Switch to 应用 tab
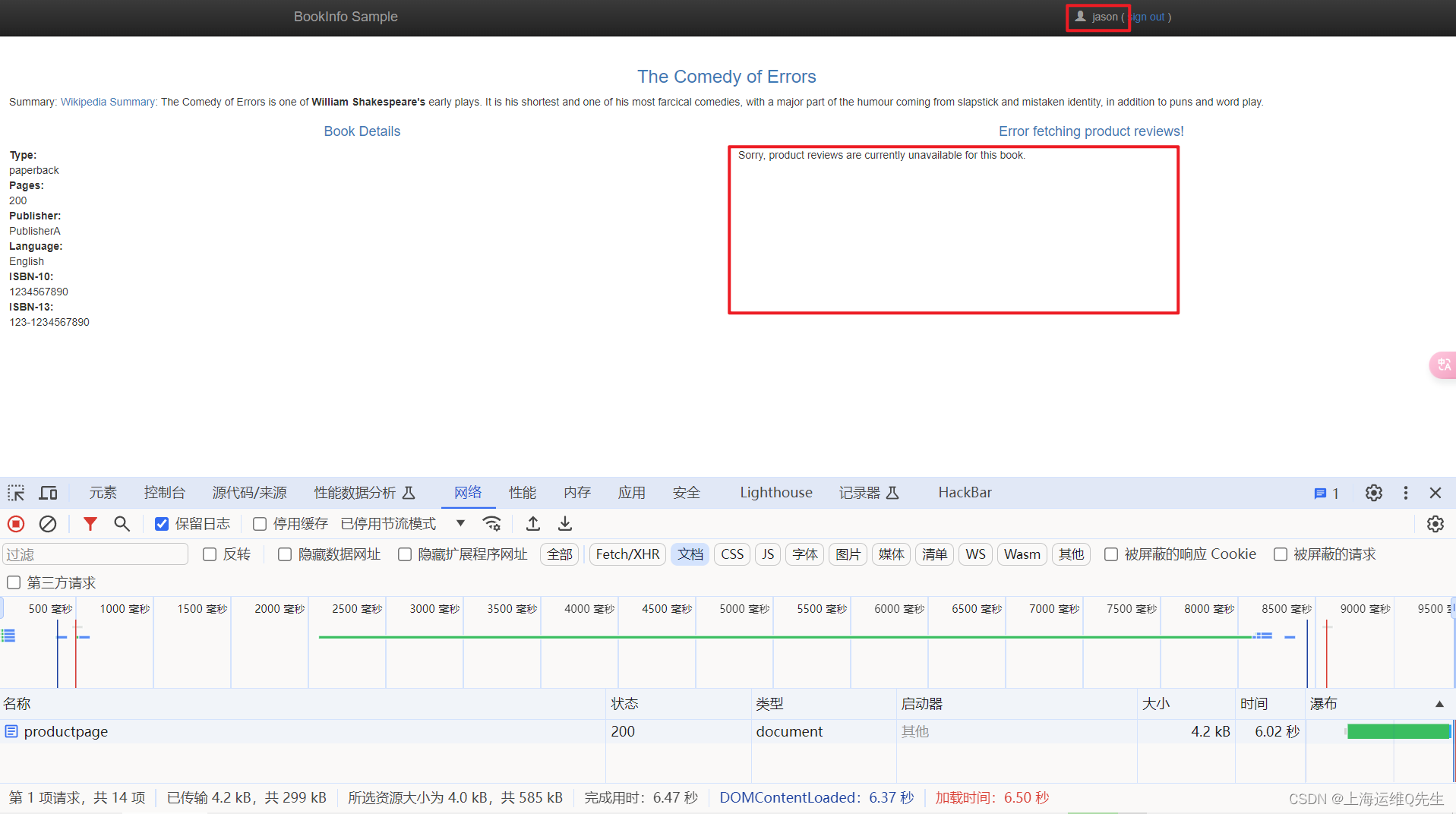This screenshot has width=1456, height=814. coord(632,493)
